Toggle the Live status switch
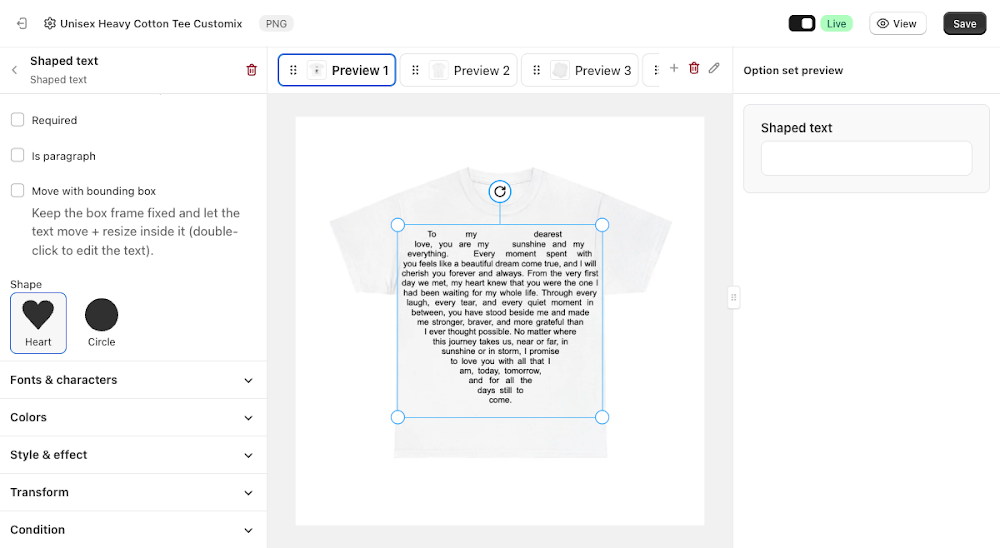 802,24
